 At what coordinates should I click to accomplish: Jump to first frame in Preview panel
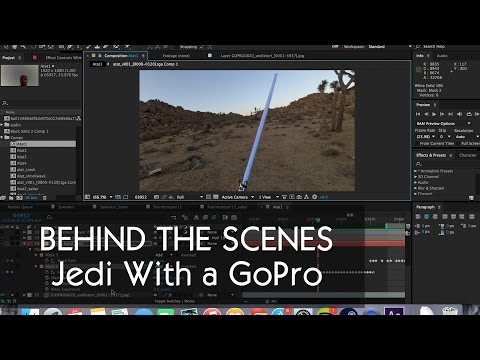click(418, 114)
